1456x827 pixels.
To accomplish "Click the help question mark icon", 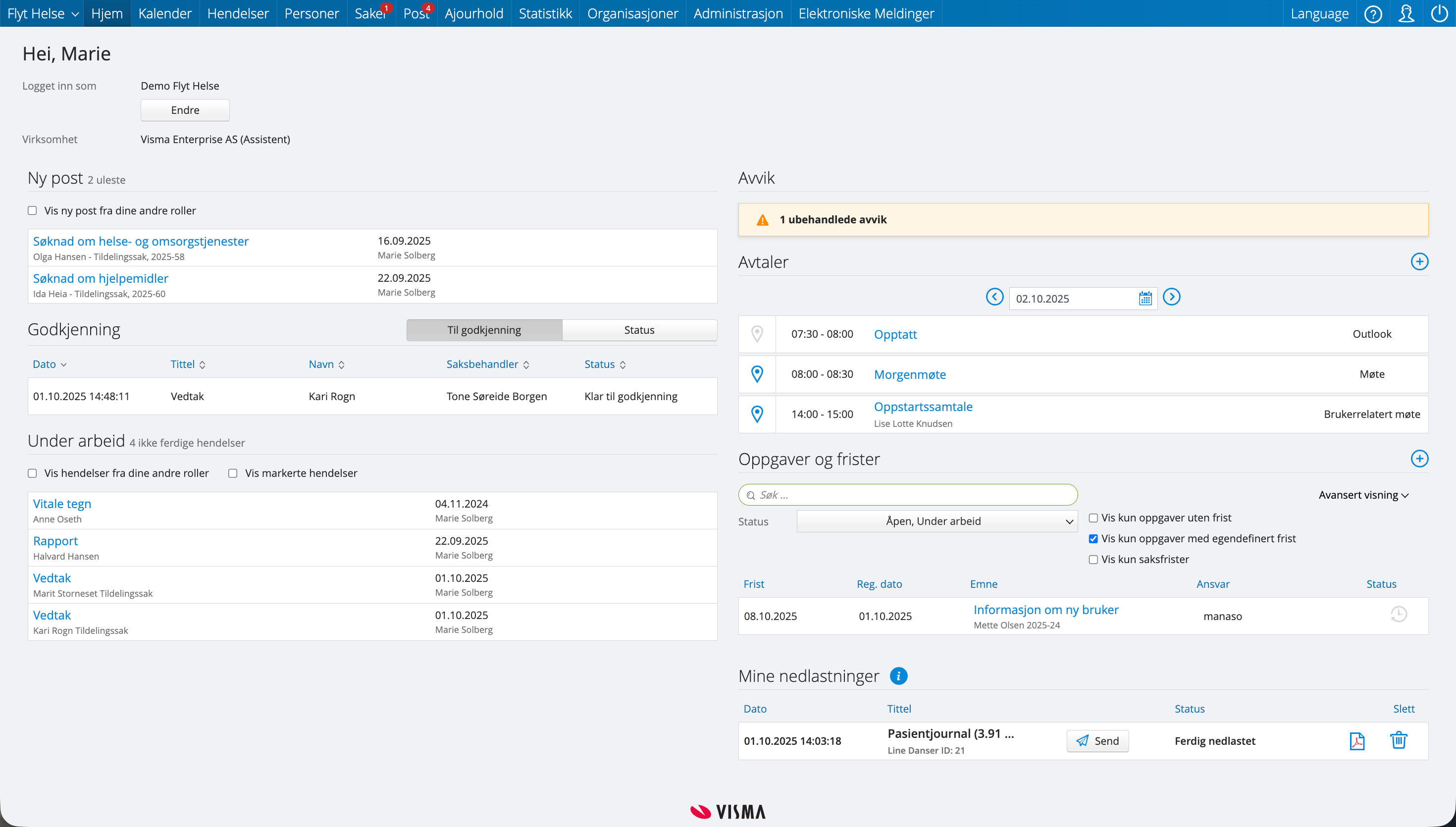I will click(x=1372, y=14).
